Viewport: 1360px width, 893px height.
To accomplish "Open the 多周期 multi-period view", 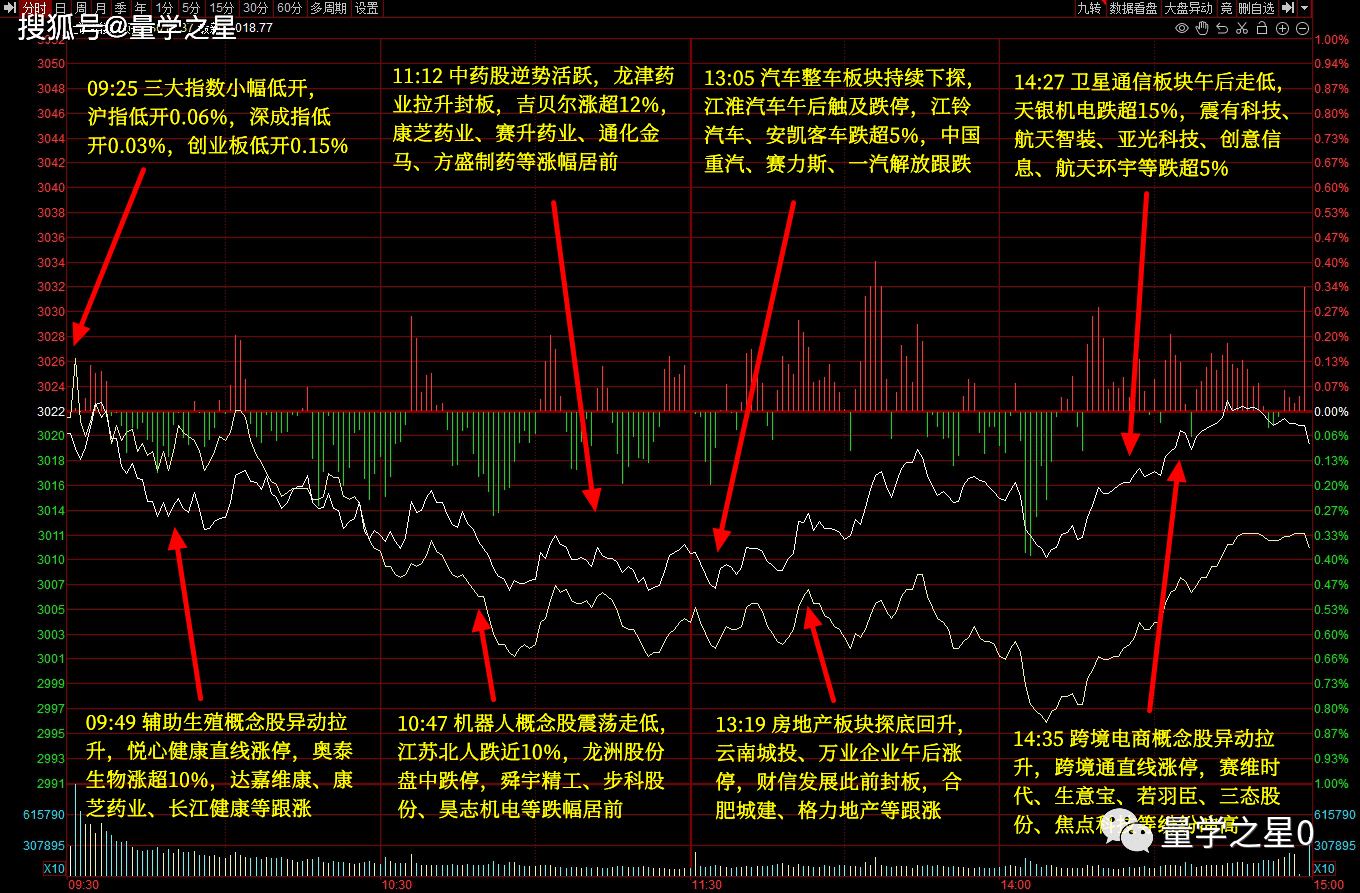I will click(x=327, y=8).
